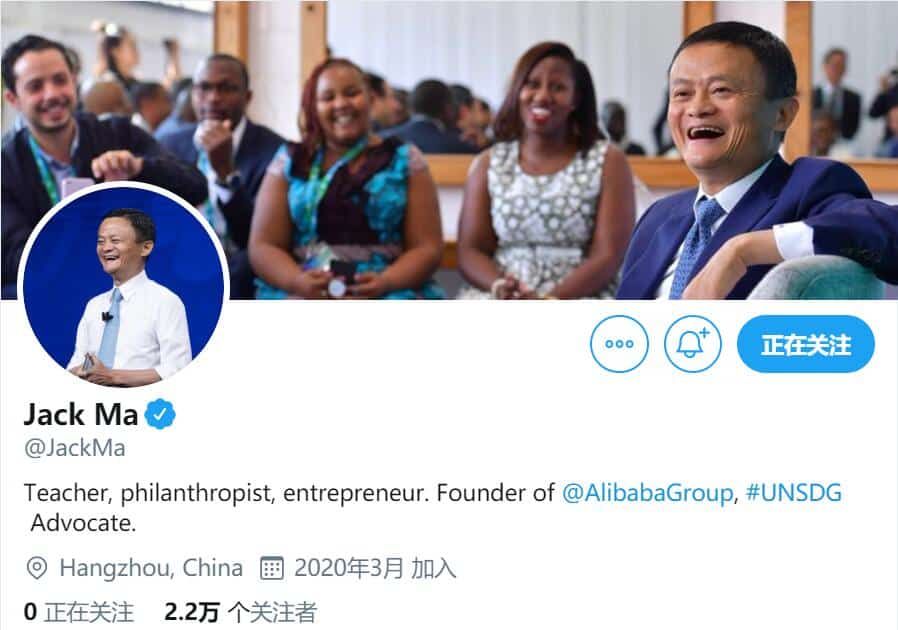Click the 2020年3月 加入 join date
Image resolution: width=898 pixels, height=630 pixels.
[x=375, y=569]
